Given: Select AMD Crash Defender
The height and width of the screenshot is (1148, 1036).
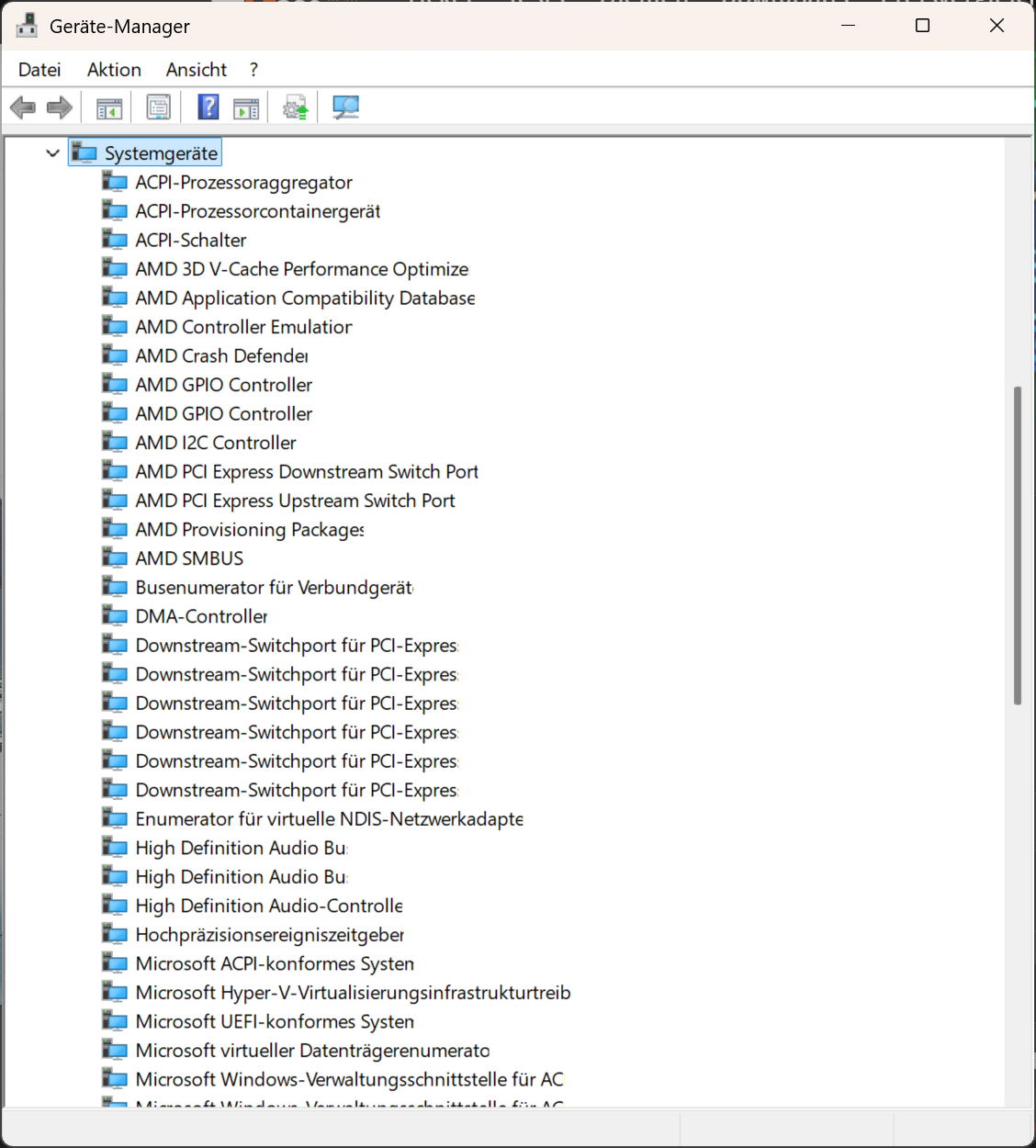Looking at the screenshot, I should pyautogui.click(x=221, y=356).
